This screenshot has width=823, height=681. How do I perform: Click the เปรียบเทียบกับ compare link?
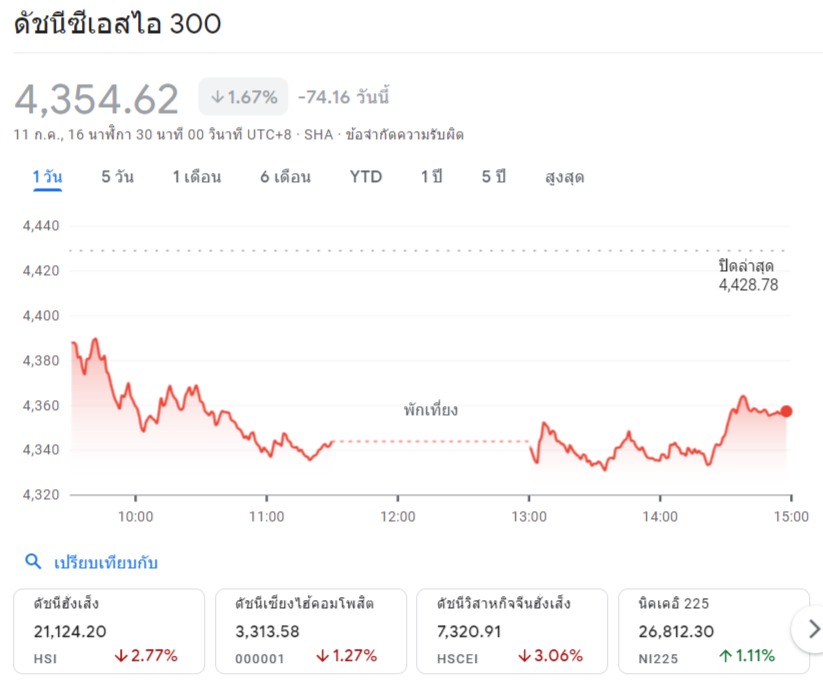point(105,562)
